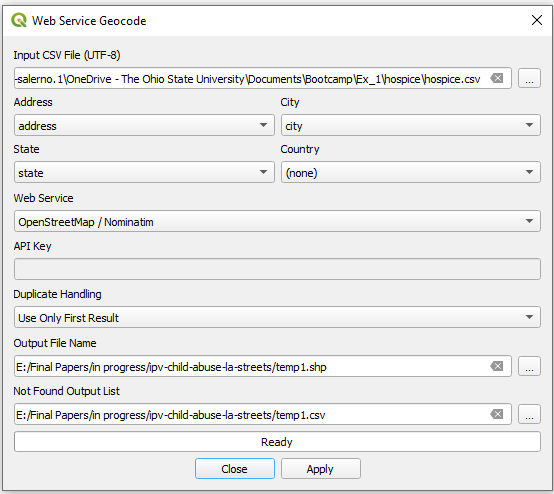Clear the Not Found Output List path
Viewport: 554px width, 494px height.
[x=497, y=414]
